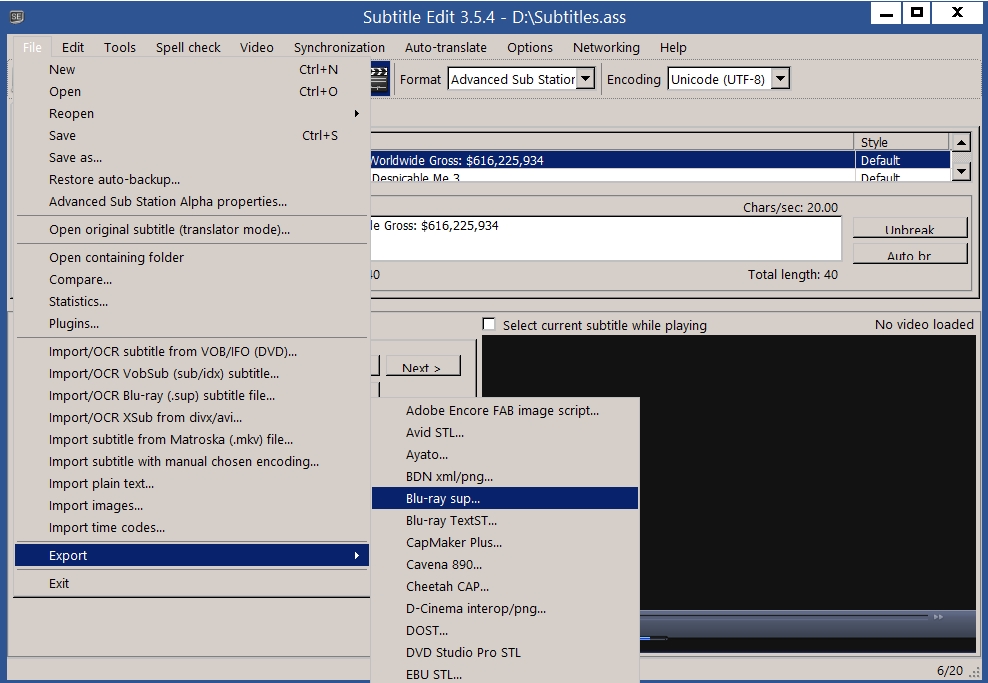Export as Cavena 890...
This screenshot has width=988, height=683.
[505, 565]
